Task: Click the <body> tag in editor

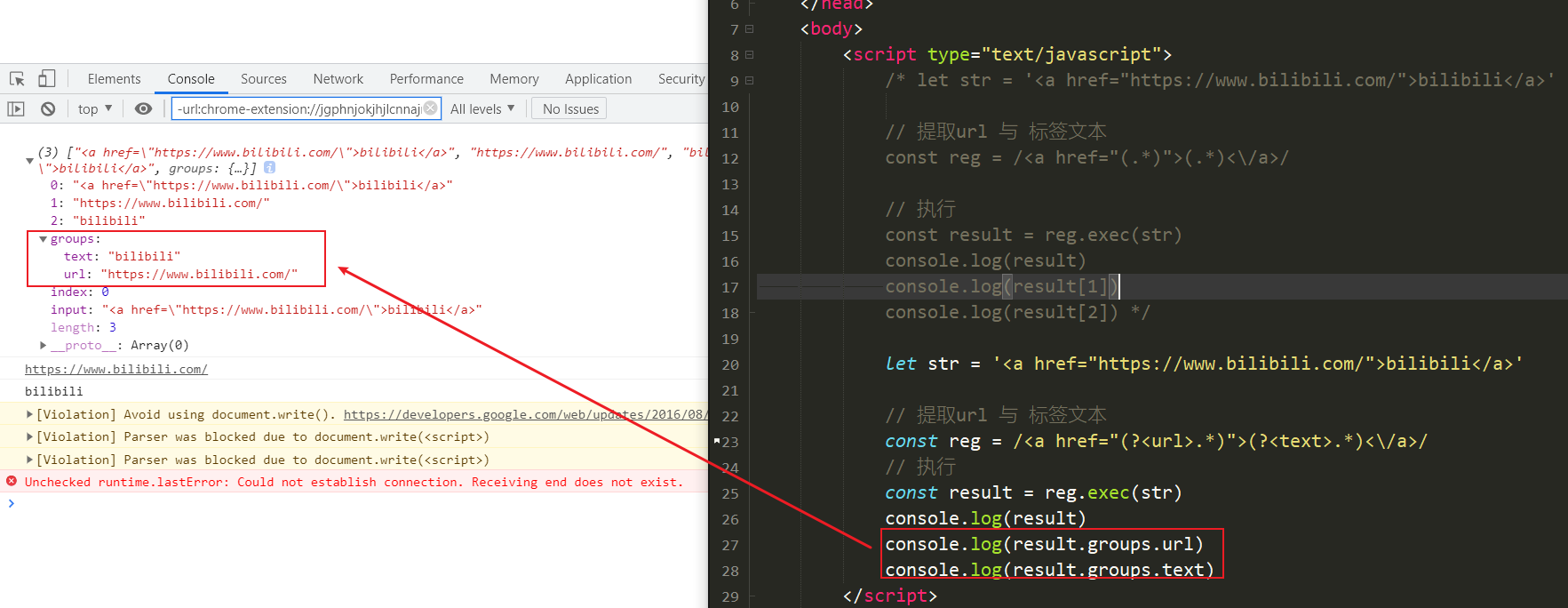Action: [x=831, y=28]
